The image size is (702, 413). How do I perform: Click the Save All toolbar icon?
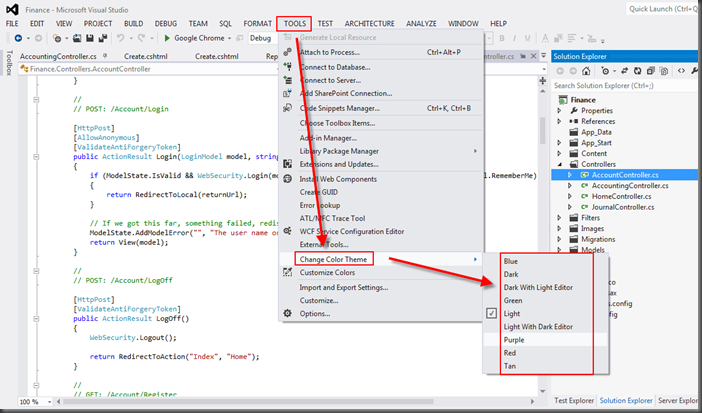pyautogui.click(x=103, y=39)
